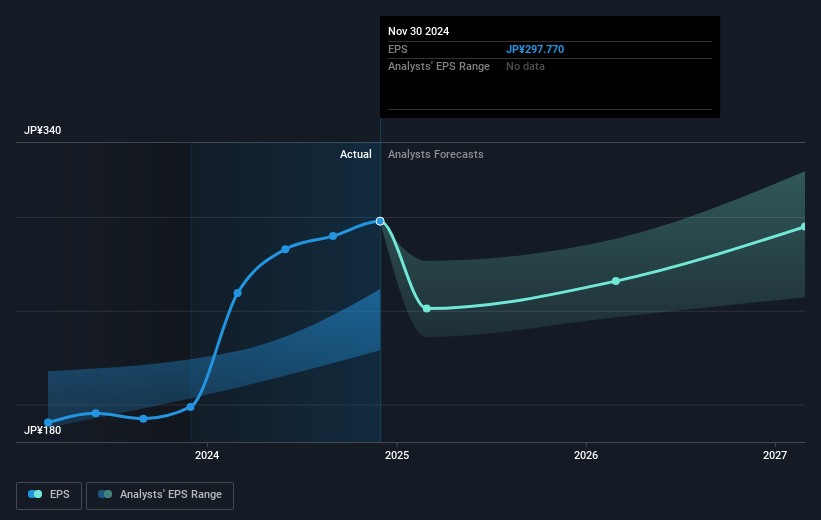Click the JP¥340 axis label
The width and height of the screenshot is (821, 520).
(42, 130)
